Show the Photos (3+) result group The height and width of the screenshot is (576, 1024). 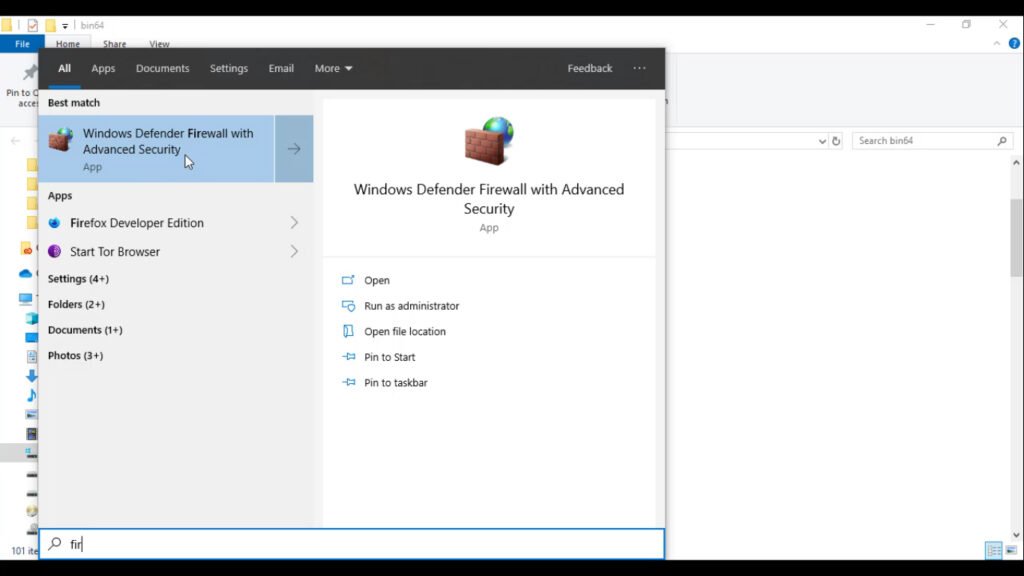coord(75,355)
